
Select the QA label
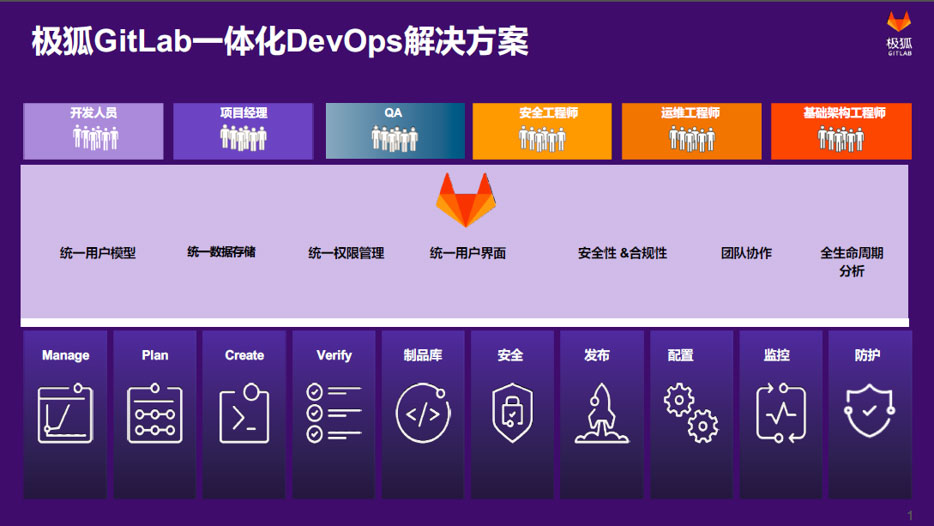coord(393,113)
